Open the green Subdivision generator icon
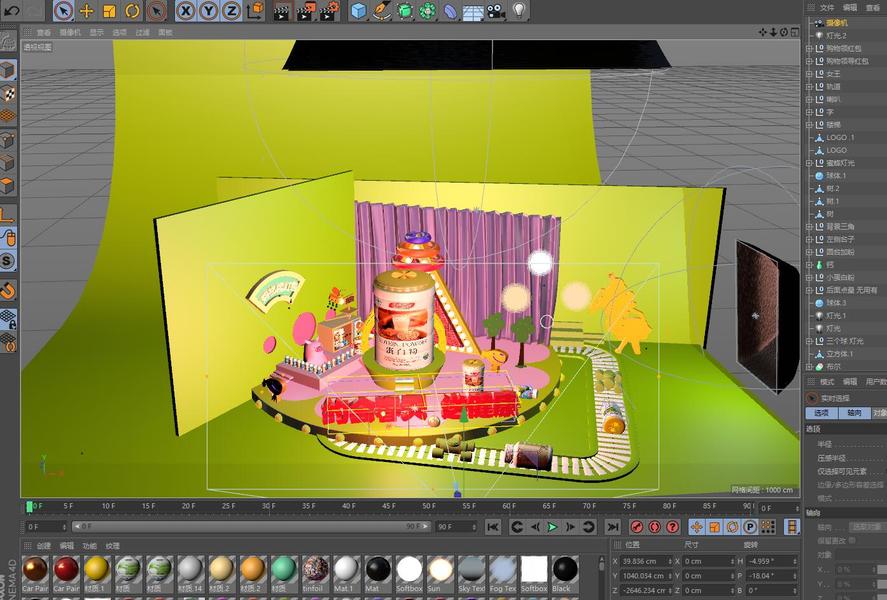The width and height of the screenshot is (887, 600). (404, 11)
